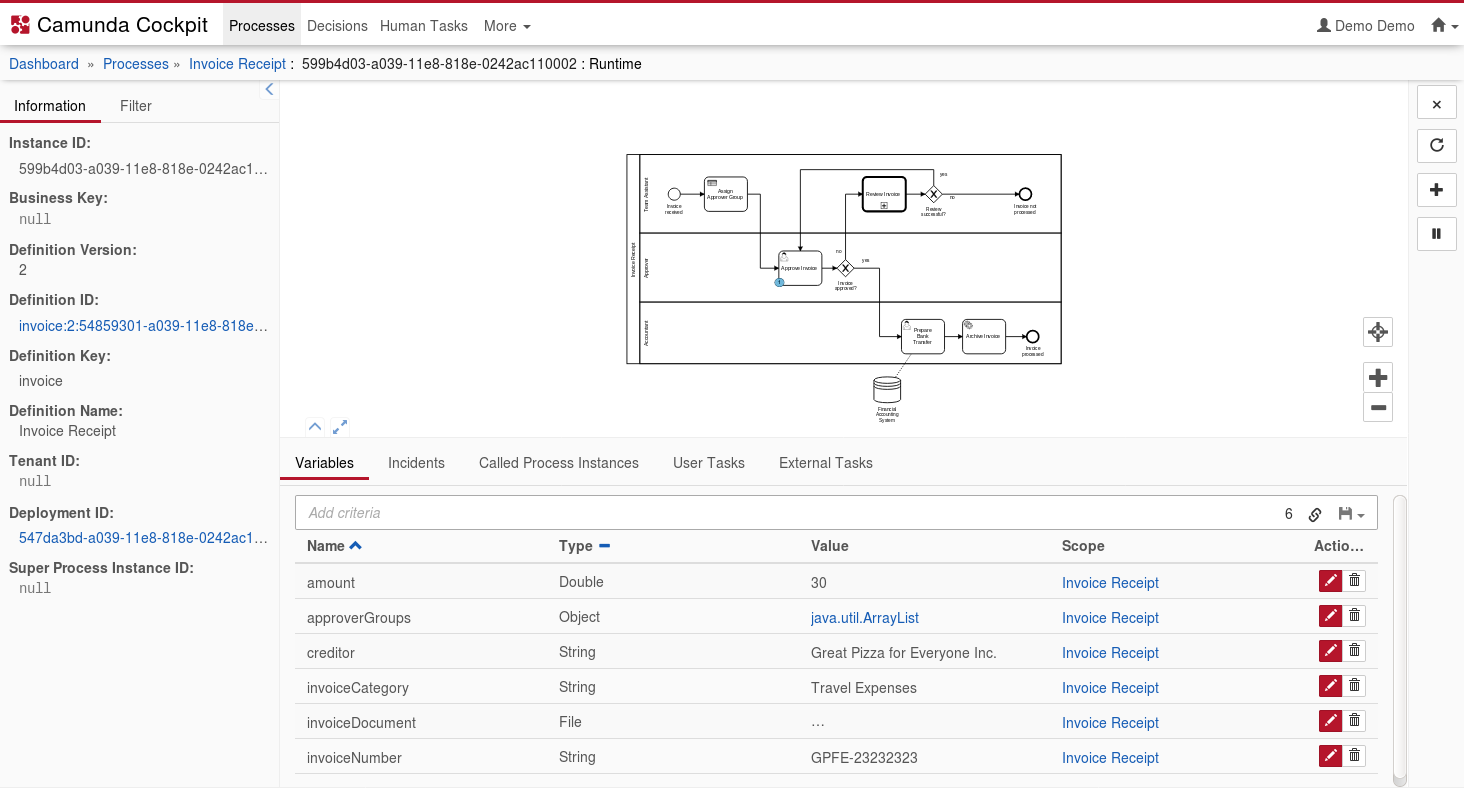
Task: Select Review Invoice task in diagram
Action: click(884, 194)
